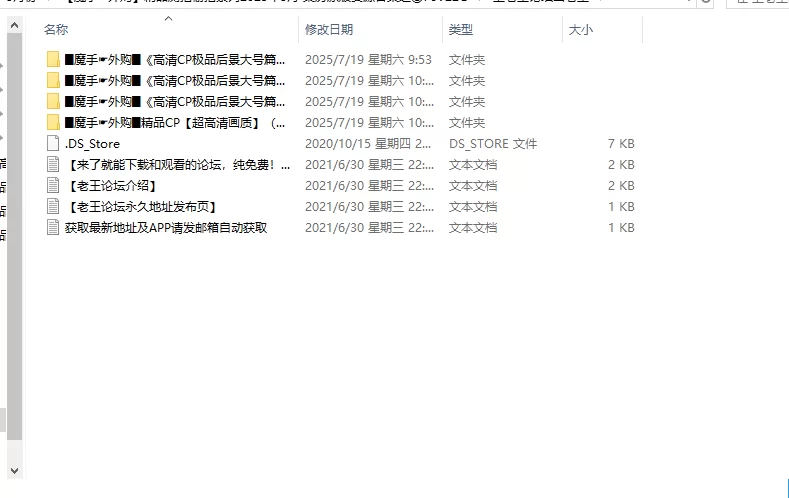Click the DS_STORE 文件 type cell
Viewport: 789px width, 498px height.
point(493,144)
